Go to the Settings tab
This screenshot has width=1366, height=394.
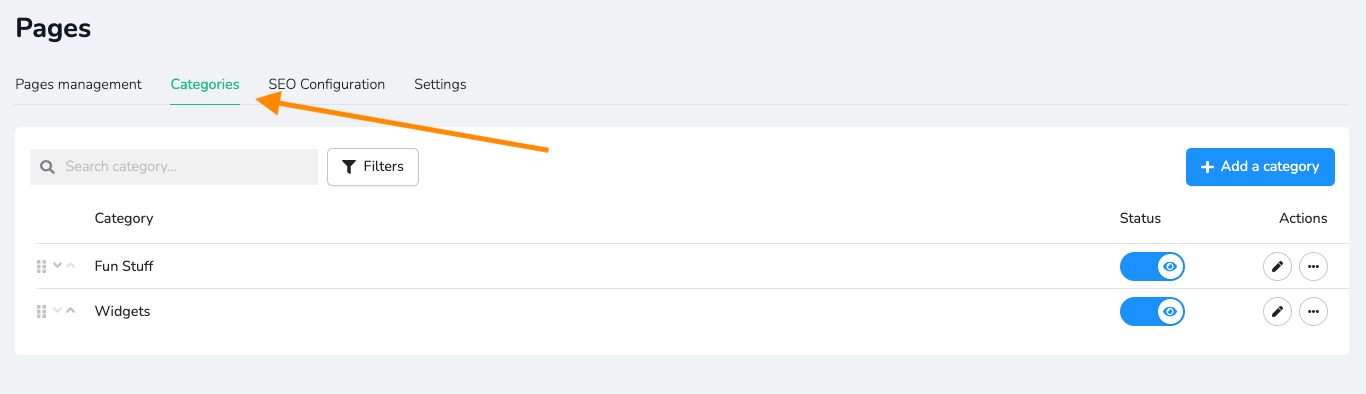[x=440, y=84]
